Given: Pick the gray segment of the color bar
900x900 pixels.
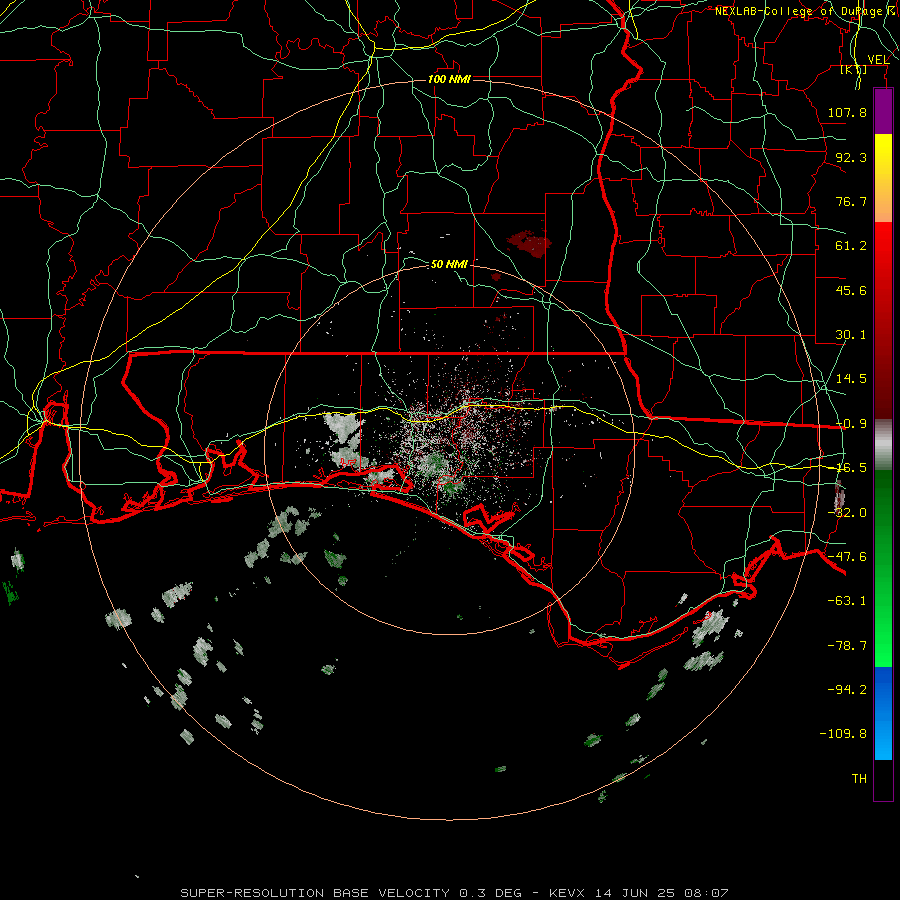Looking at the screenshot, I should pyautogui.click(x=883, y=445).
